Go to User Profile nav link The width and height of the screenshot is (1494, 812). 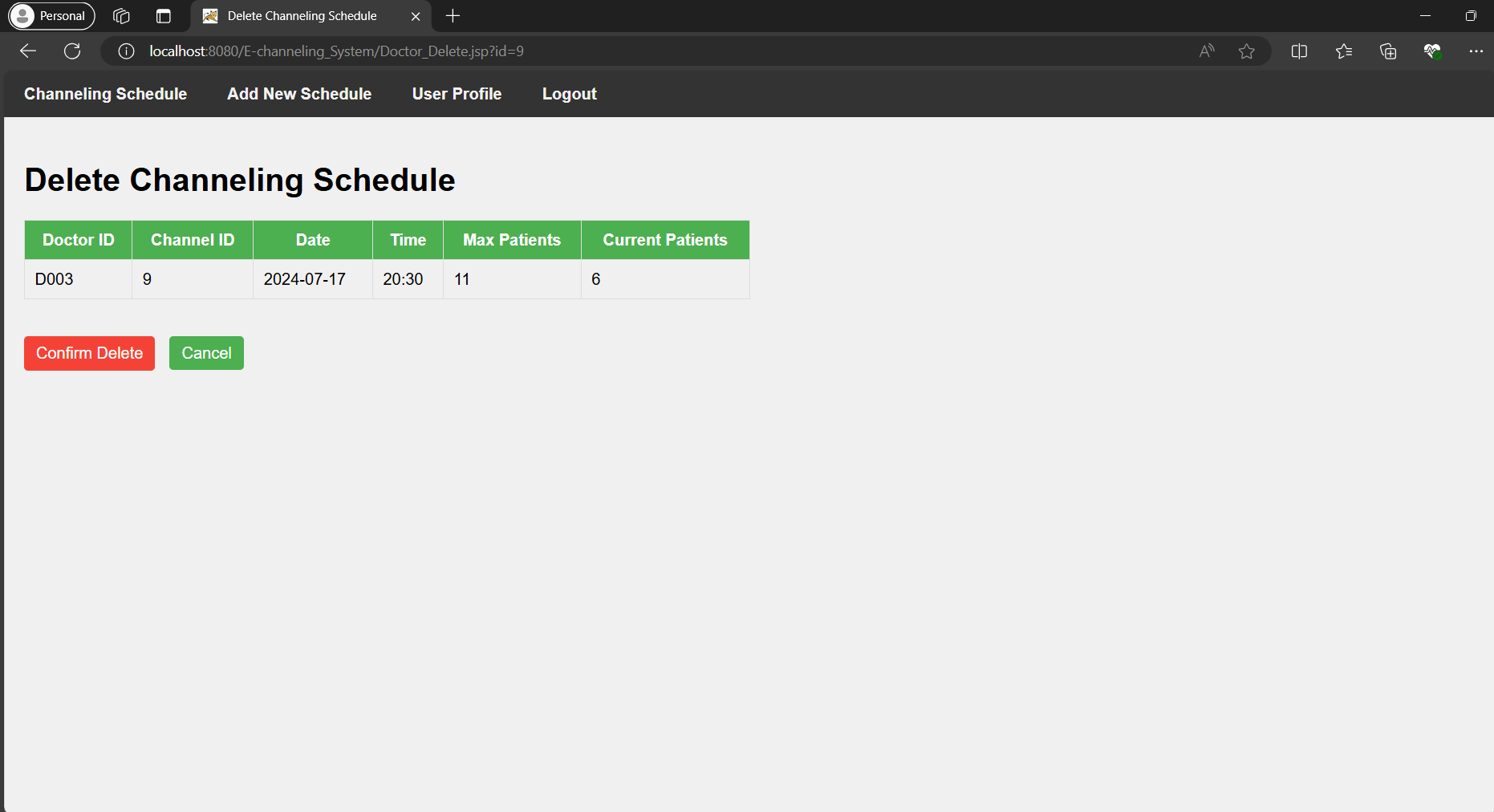pos(457,94)
